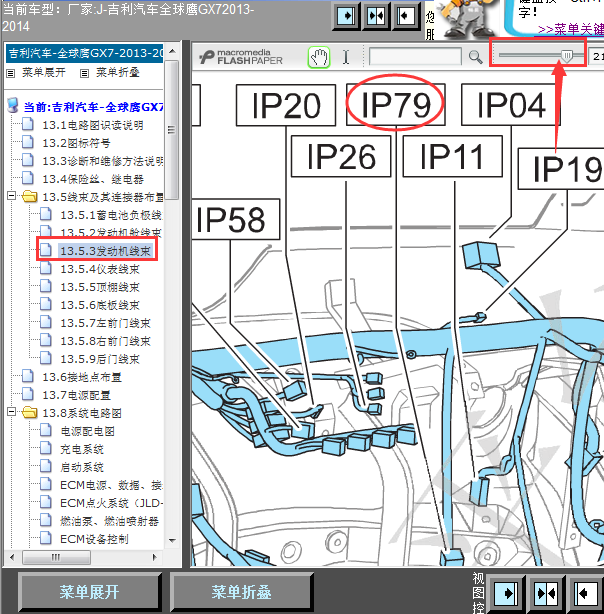Open 13.1电路图识读说明
Screen dimensions: 604x614
(x=93, y=125)
